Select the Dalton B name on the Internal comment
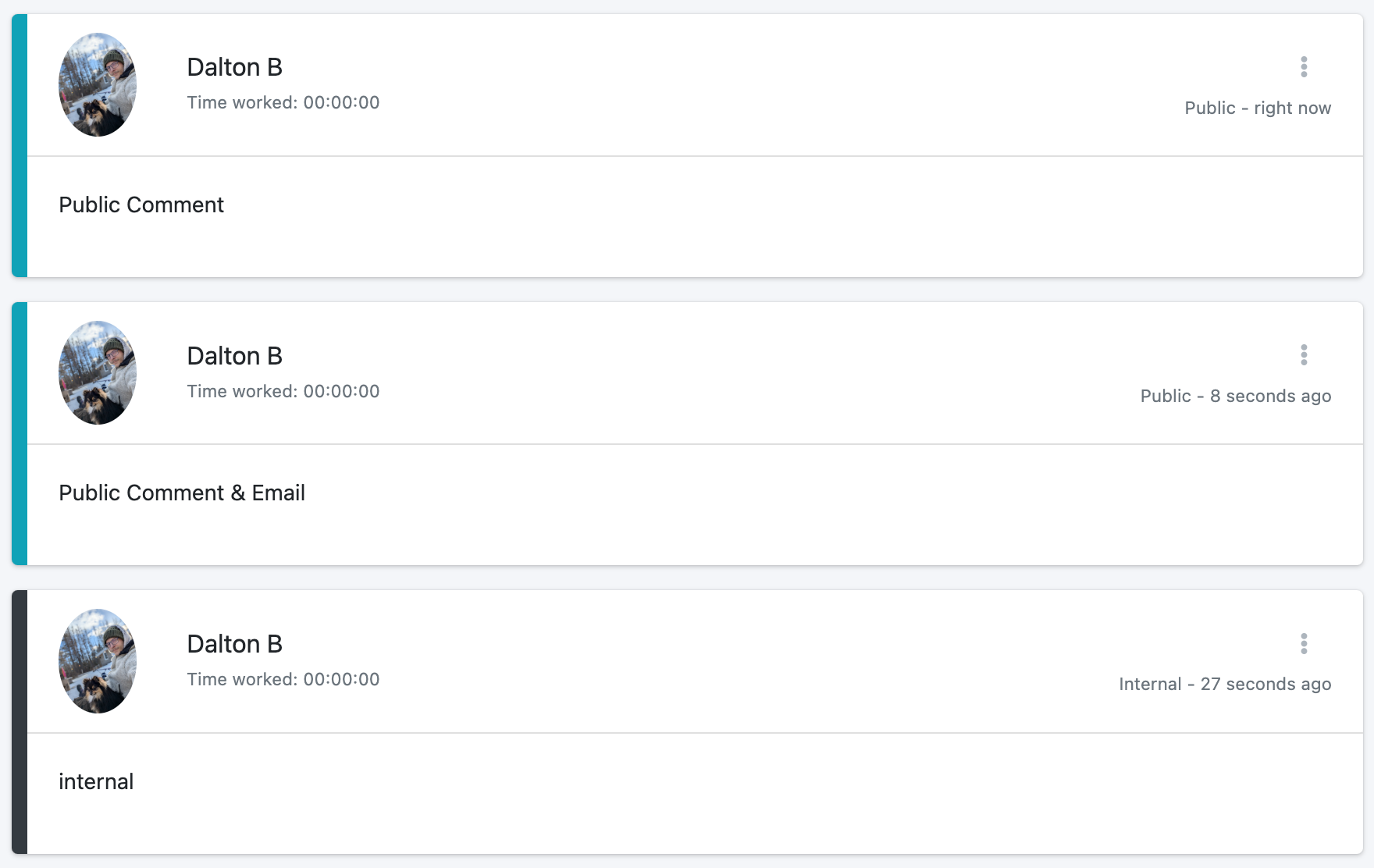 (x=234, y=644)
